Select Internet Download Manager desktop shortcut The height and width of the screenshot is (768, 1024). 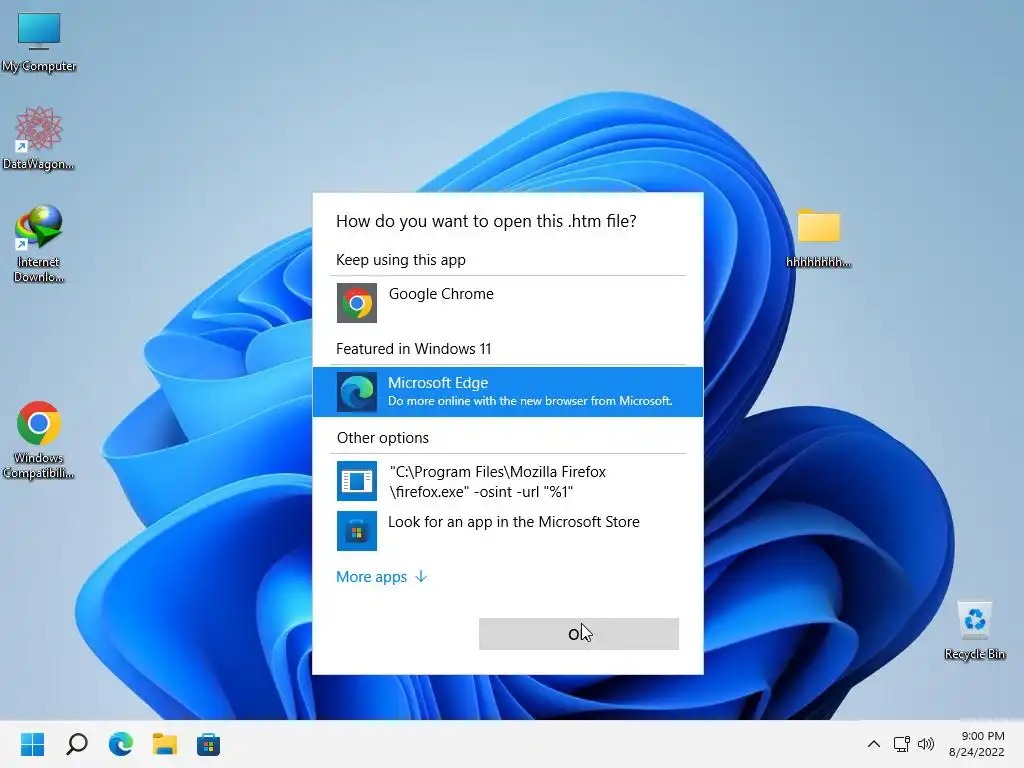pos(39,244)
